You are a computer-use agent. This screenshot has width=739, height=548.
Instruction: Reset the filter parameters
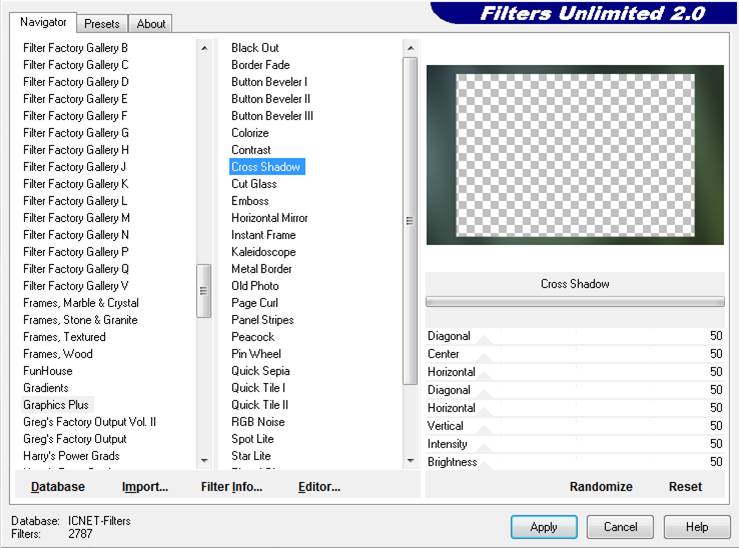(x=685, y=487)
